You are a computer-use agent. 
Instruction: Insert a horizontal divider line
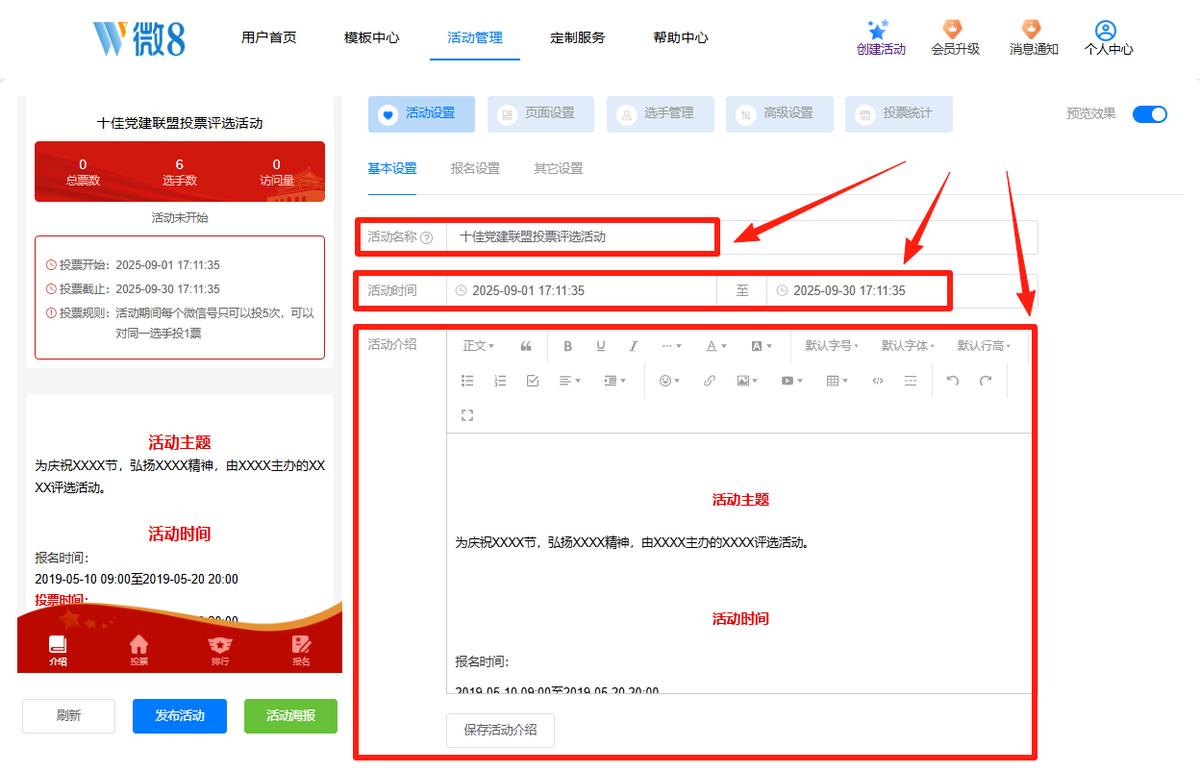pyautogui.click(x=910, y=381)
